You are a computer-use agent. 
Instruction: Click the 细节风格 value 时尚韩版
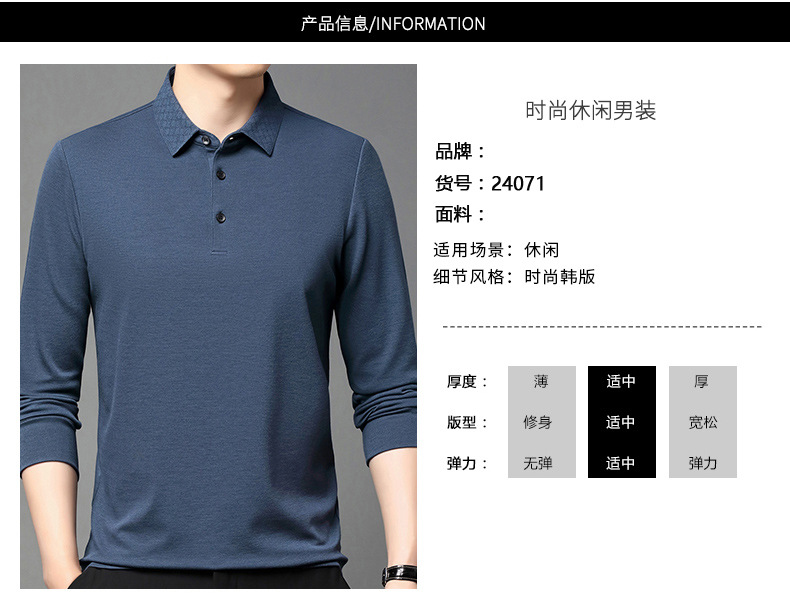coord(560,277)
